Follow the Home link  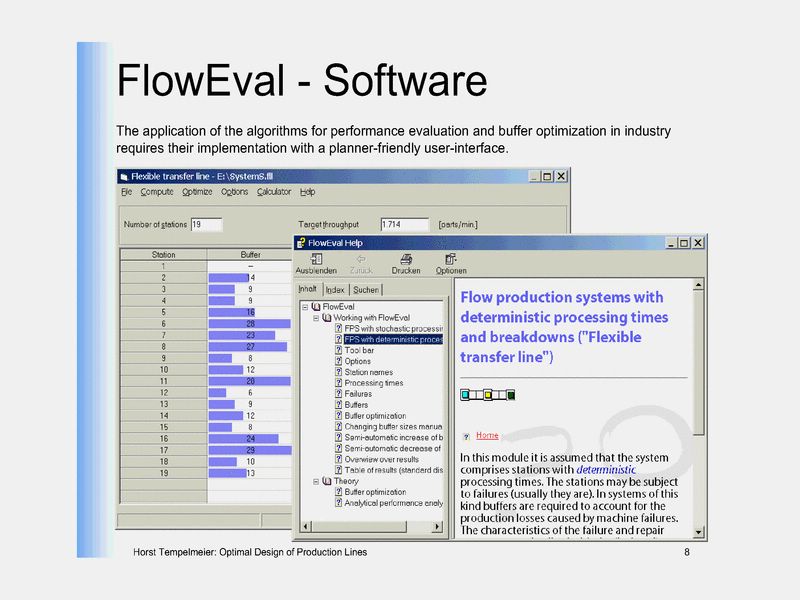[487, 436]
